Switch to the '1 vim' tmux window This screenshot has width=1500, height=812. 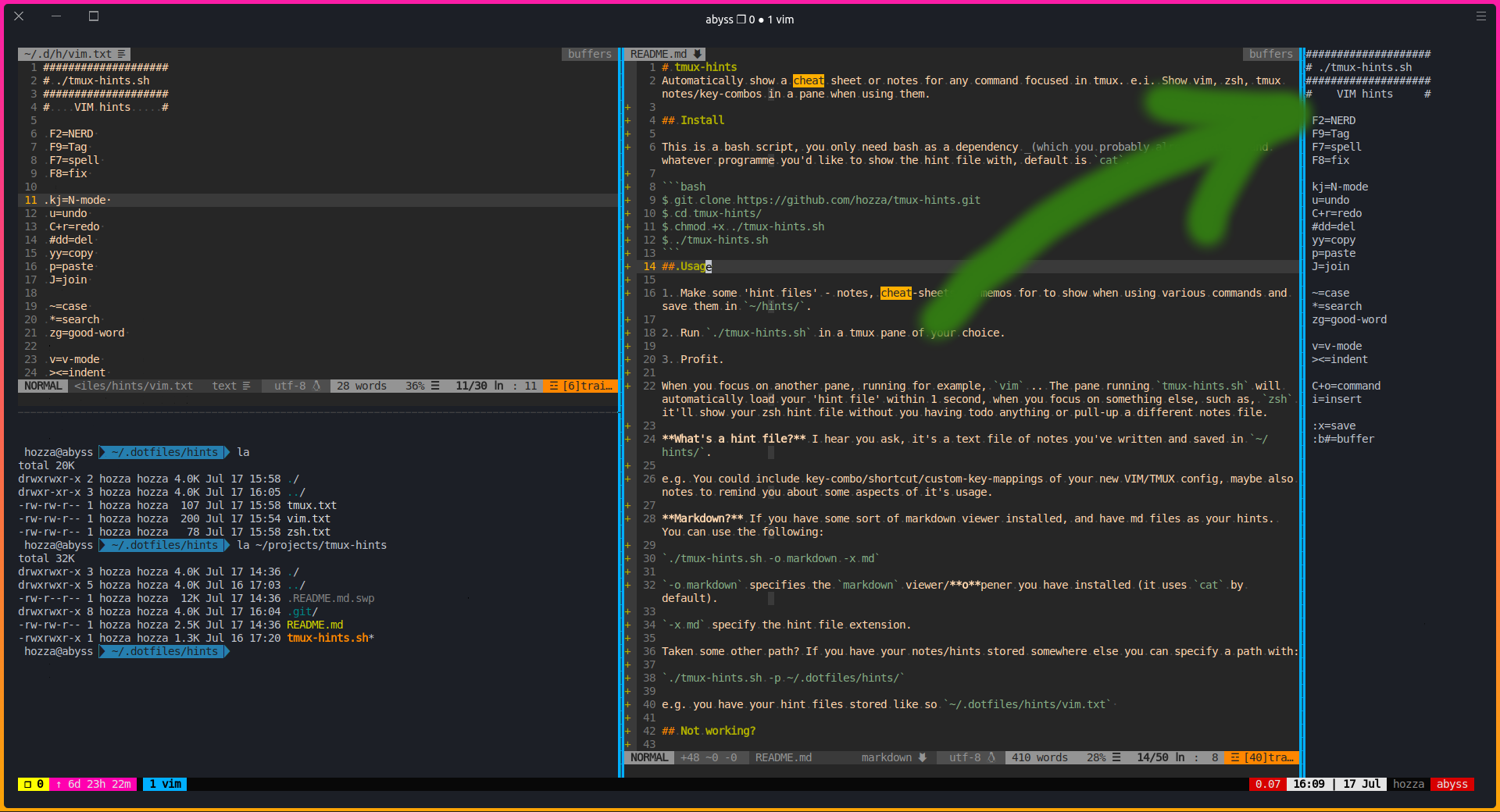pos(165,784)
